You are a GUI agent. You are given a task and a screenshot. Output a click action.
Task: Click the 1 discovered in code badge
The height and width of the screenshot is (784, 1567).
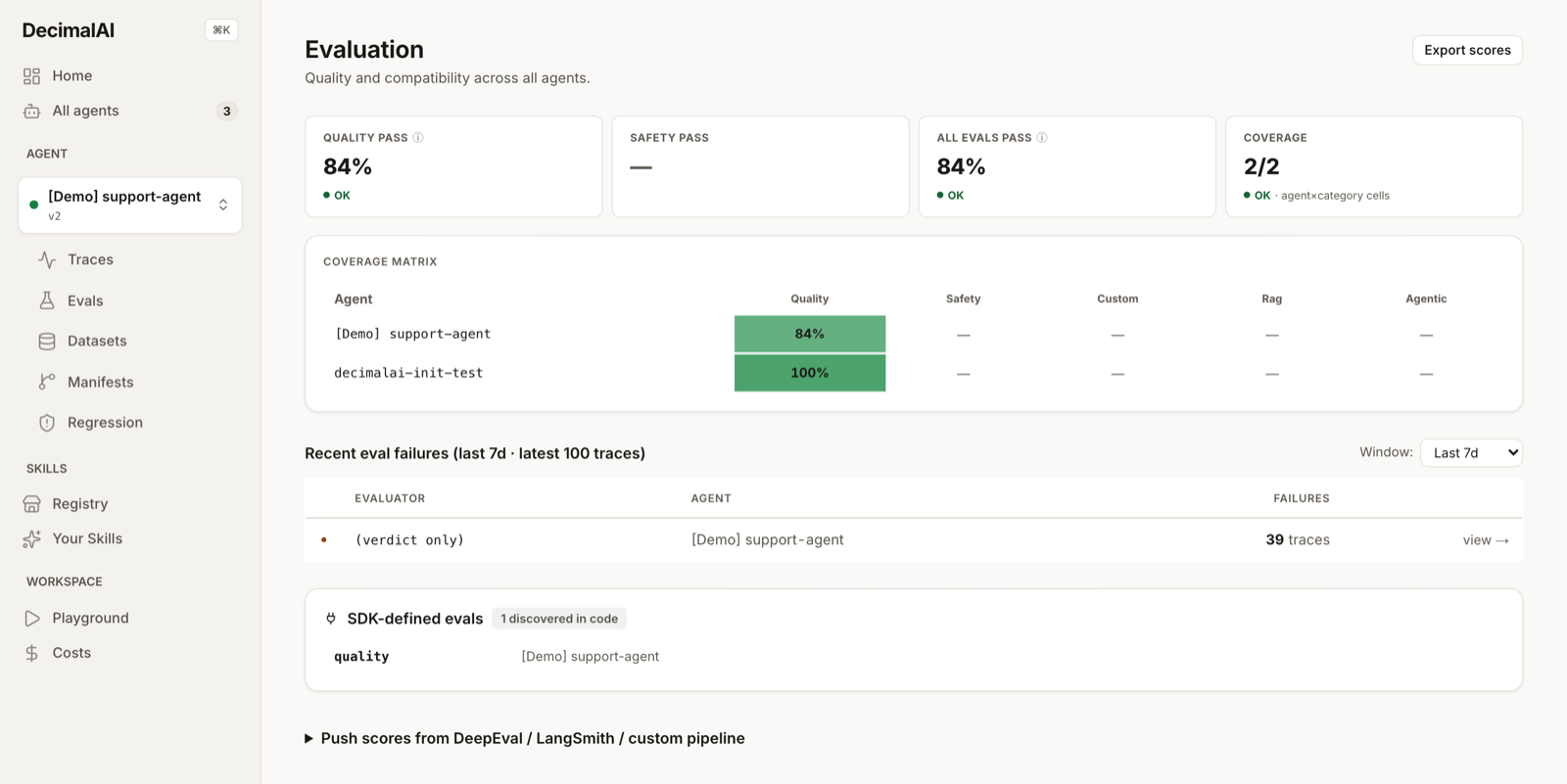pyautogui.click(x=559, y=619)
